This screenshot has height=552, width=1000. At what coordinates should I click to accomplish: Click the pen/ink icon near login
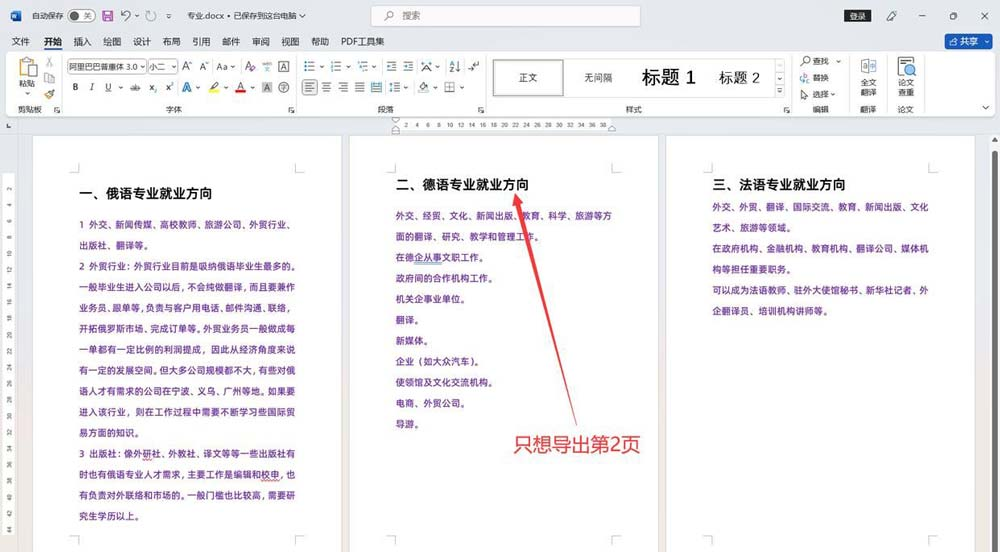point(892,16)
